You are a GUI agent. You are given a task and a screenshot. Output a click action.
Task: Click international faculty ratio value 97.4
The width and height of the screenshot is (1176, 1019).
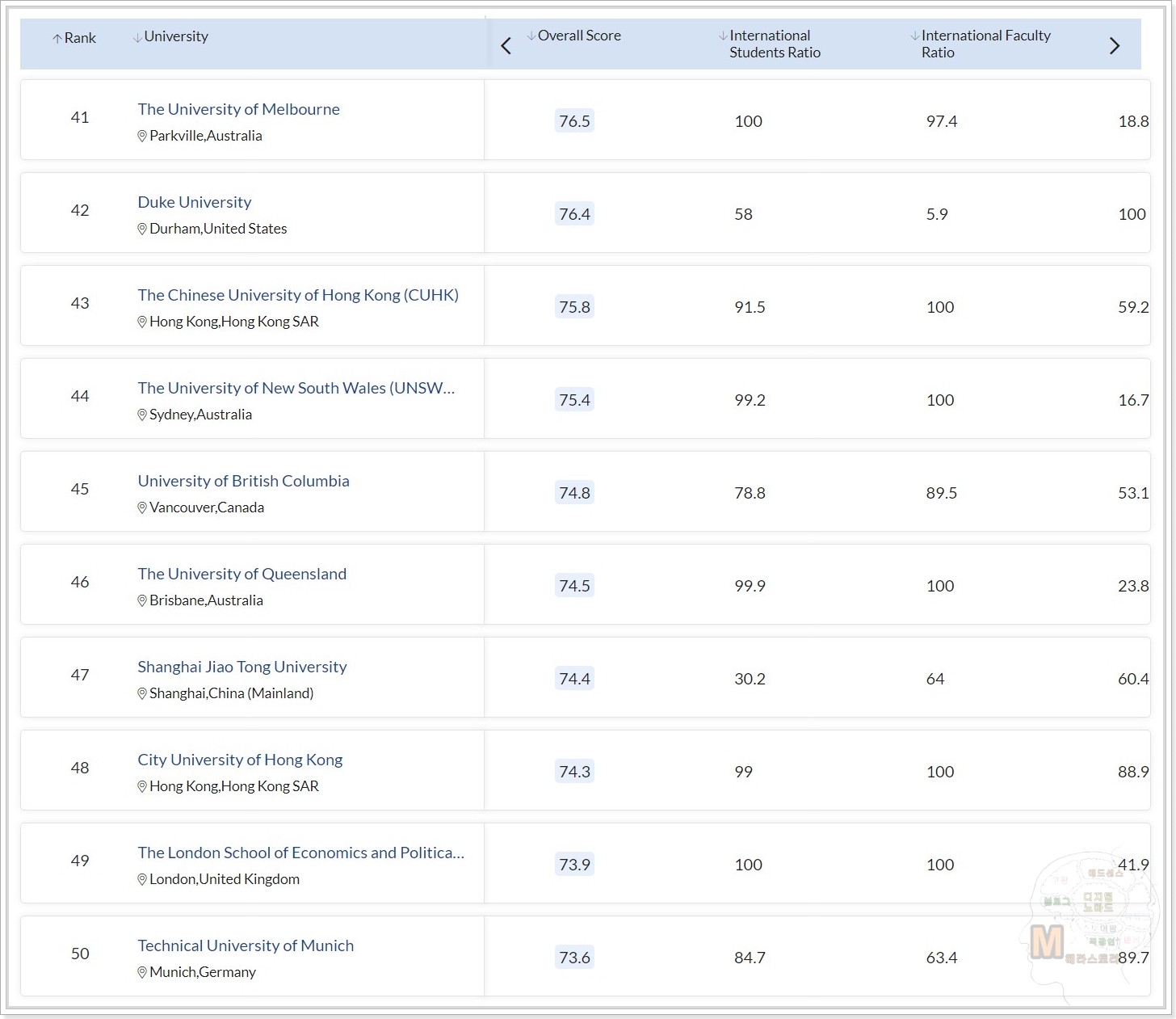tap(942, 121)
